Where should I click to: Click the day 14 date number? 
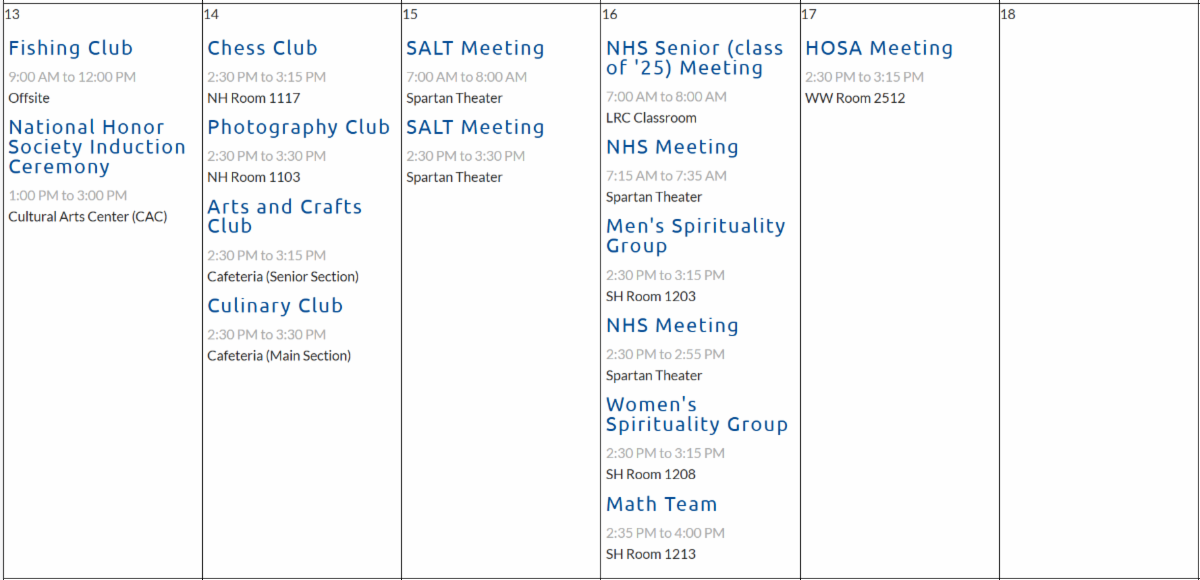[x=211, y=14]
